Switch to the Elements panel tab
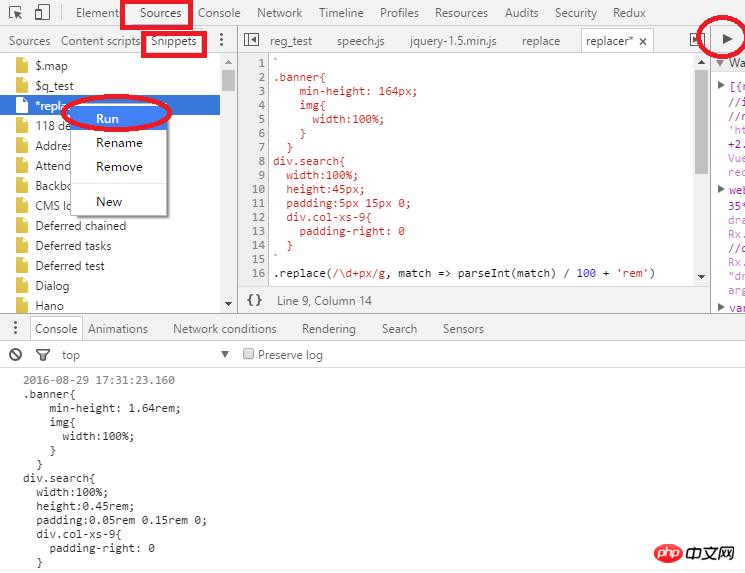Screen dimensions: 745x573 97,13
